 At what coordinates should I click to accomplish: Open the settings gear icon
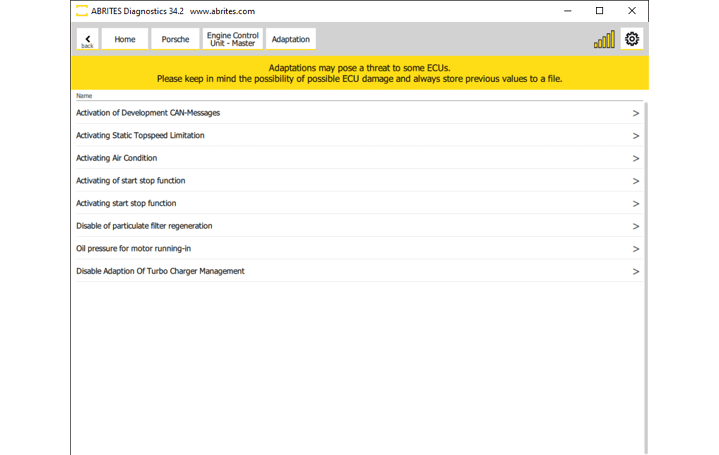point(631,39)
